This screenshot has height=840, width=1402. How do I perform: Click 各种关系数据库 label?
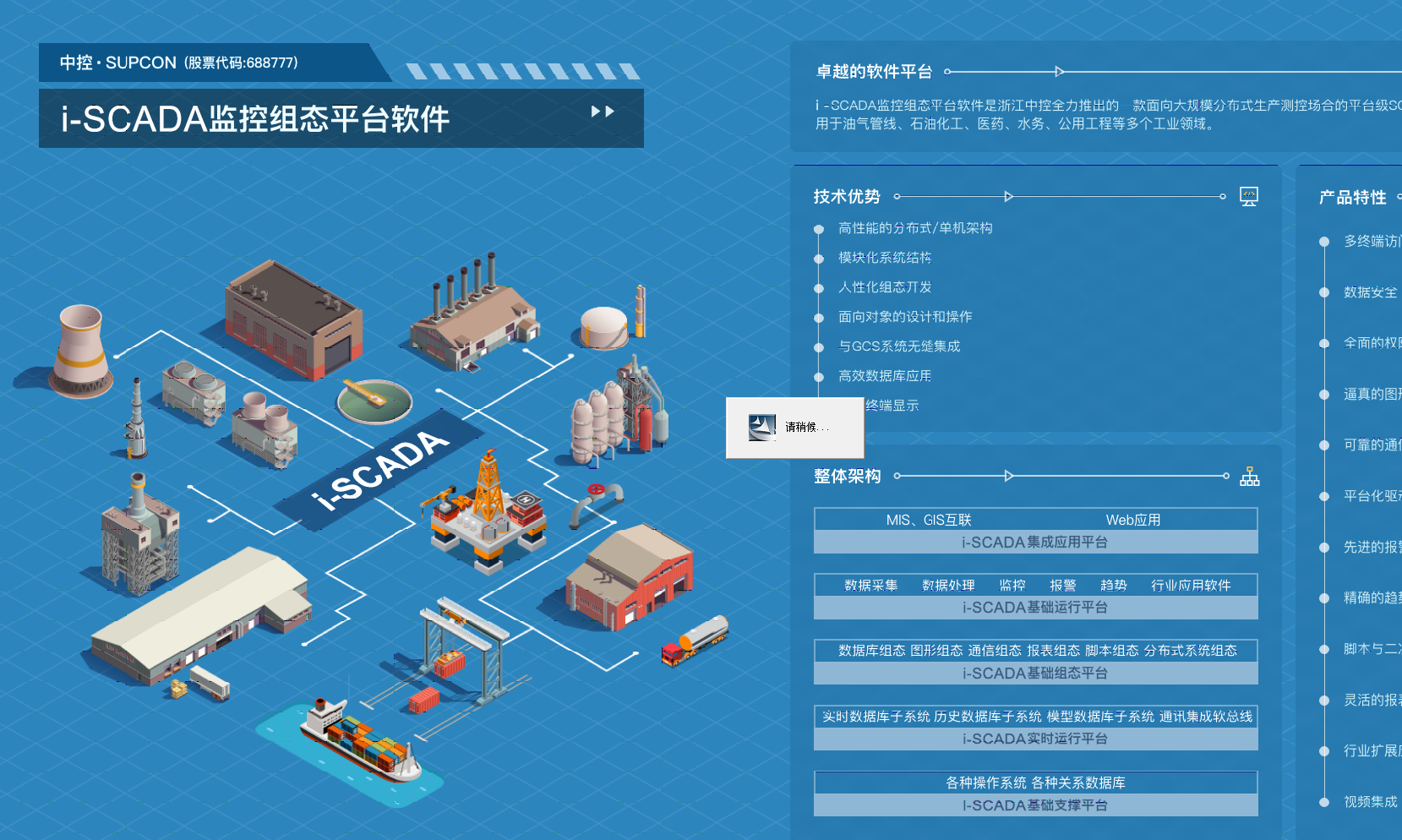point(1078,783)
